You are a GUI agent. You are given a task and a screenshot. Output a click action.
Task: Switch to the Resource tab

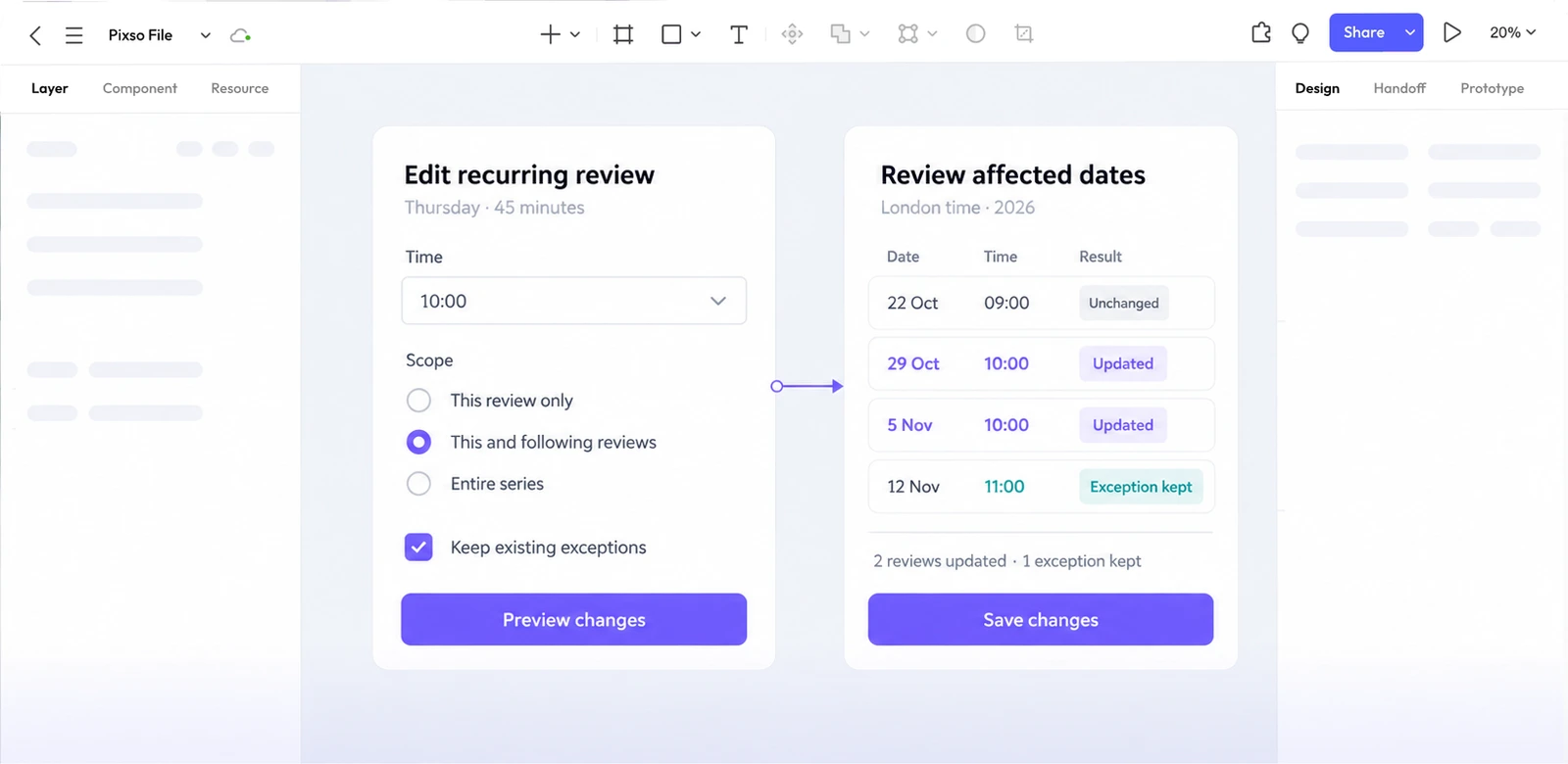tap(240, 88)
